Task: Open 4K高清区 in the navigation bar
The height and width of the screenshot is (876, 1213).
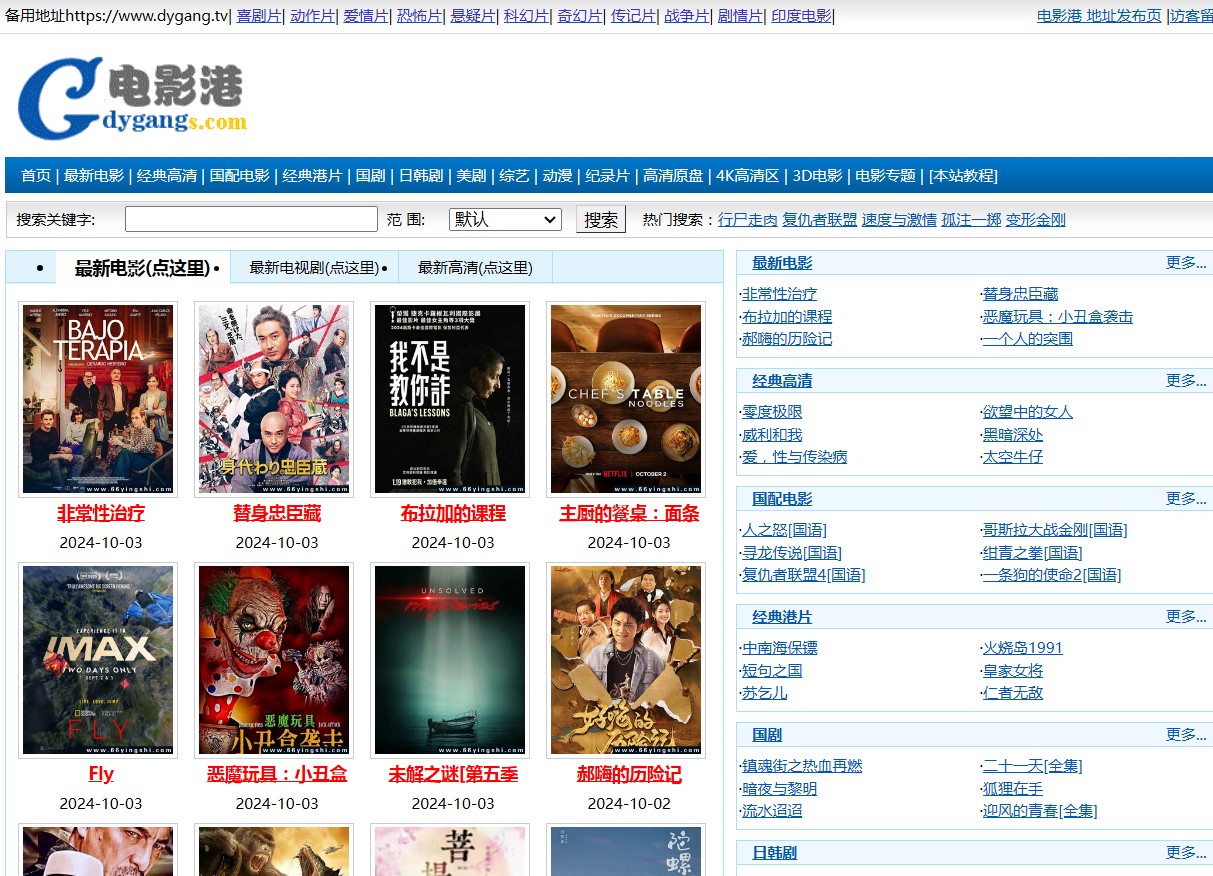Action: point(748,176)
